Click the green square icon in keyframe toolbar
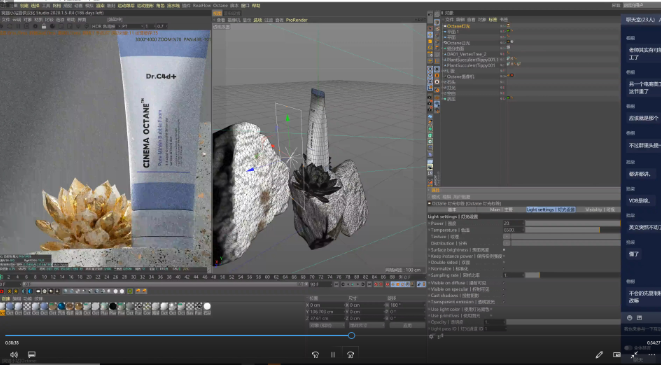Viewport: 661px width, 365px height. [130, 291]
